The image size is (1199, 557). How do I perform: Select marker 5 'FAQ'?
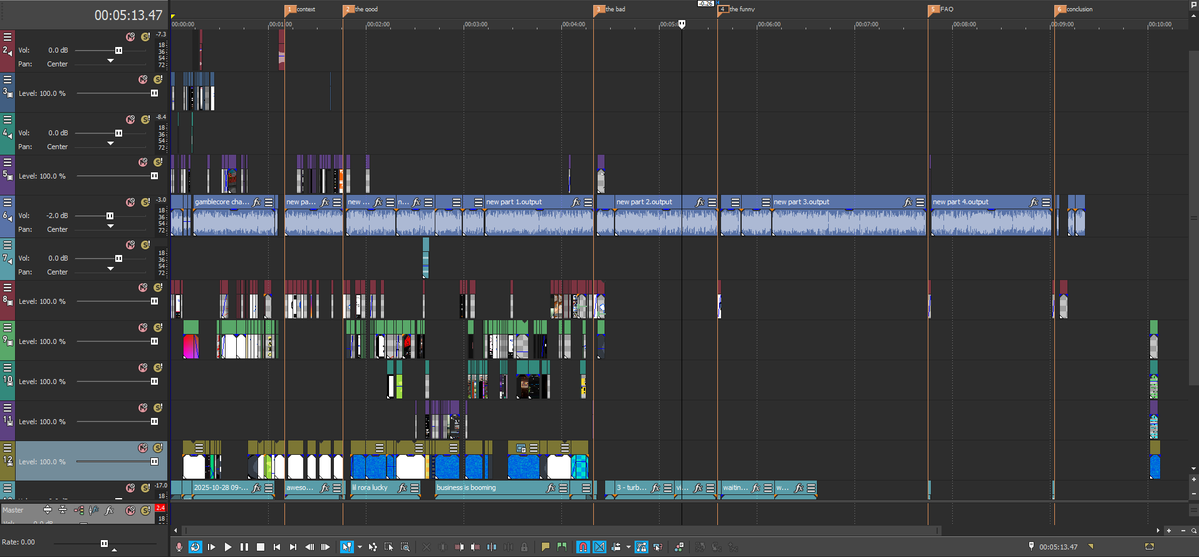click(x=933, y=10)
